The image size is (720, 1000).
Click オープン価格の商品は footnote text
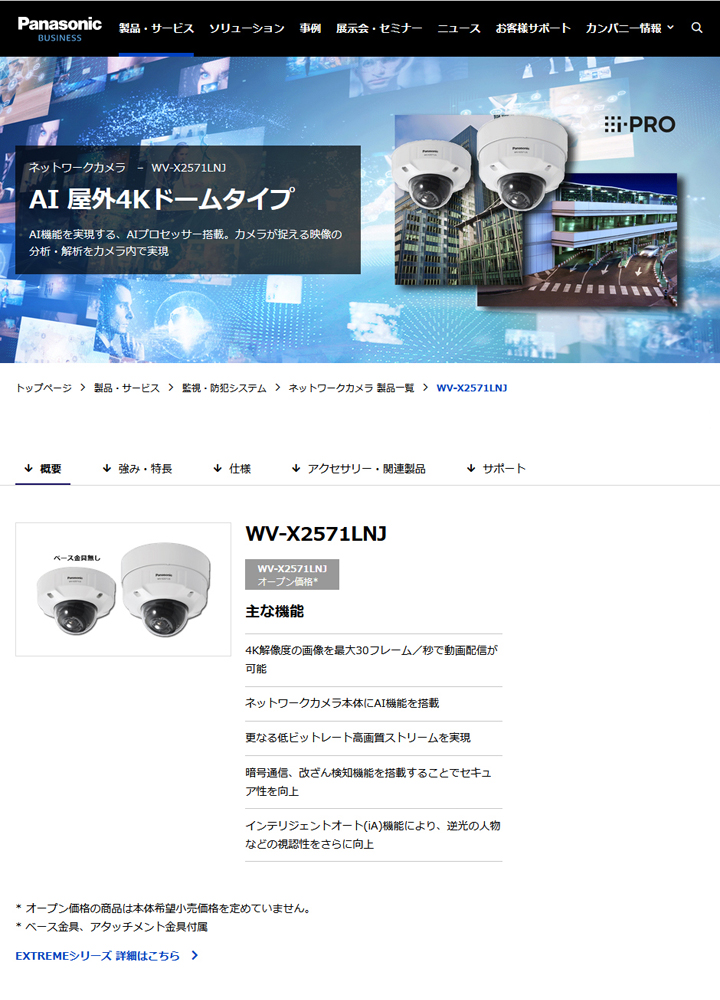point(163,909)
